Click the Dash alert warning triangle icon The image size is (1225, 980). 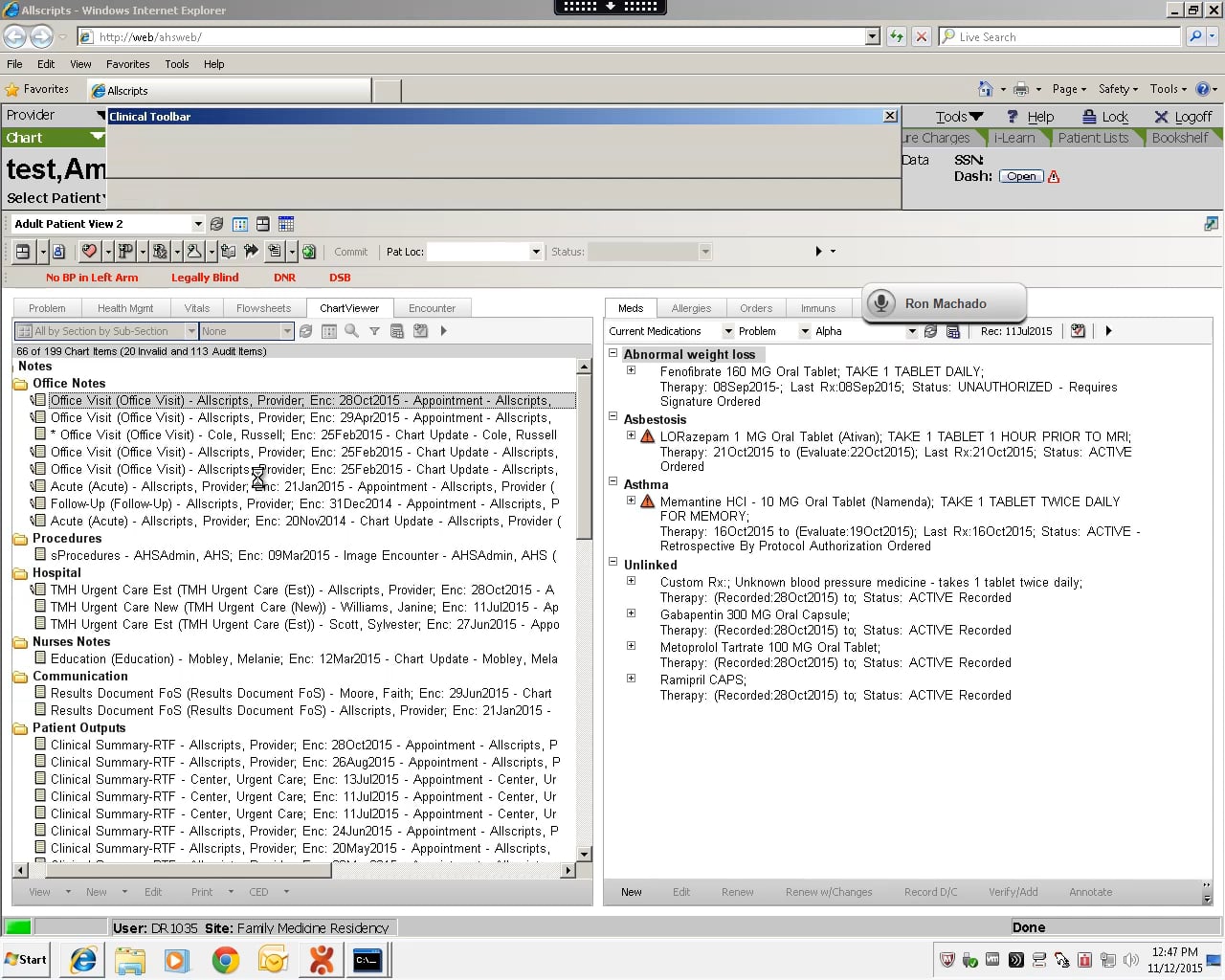(x=1054, y=176)
